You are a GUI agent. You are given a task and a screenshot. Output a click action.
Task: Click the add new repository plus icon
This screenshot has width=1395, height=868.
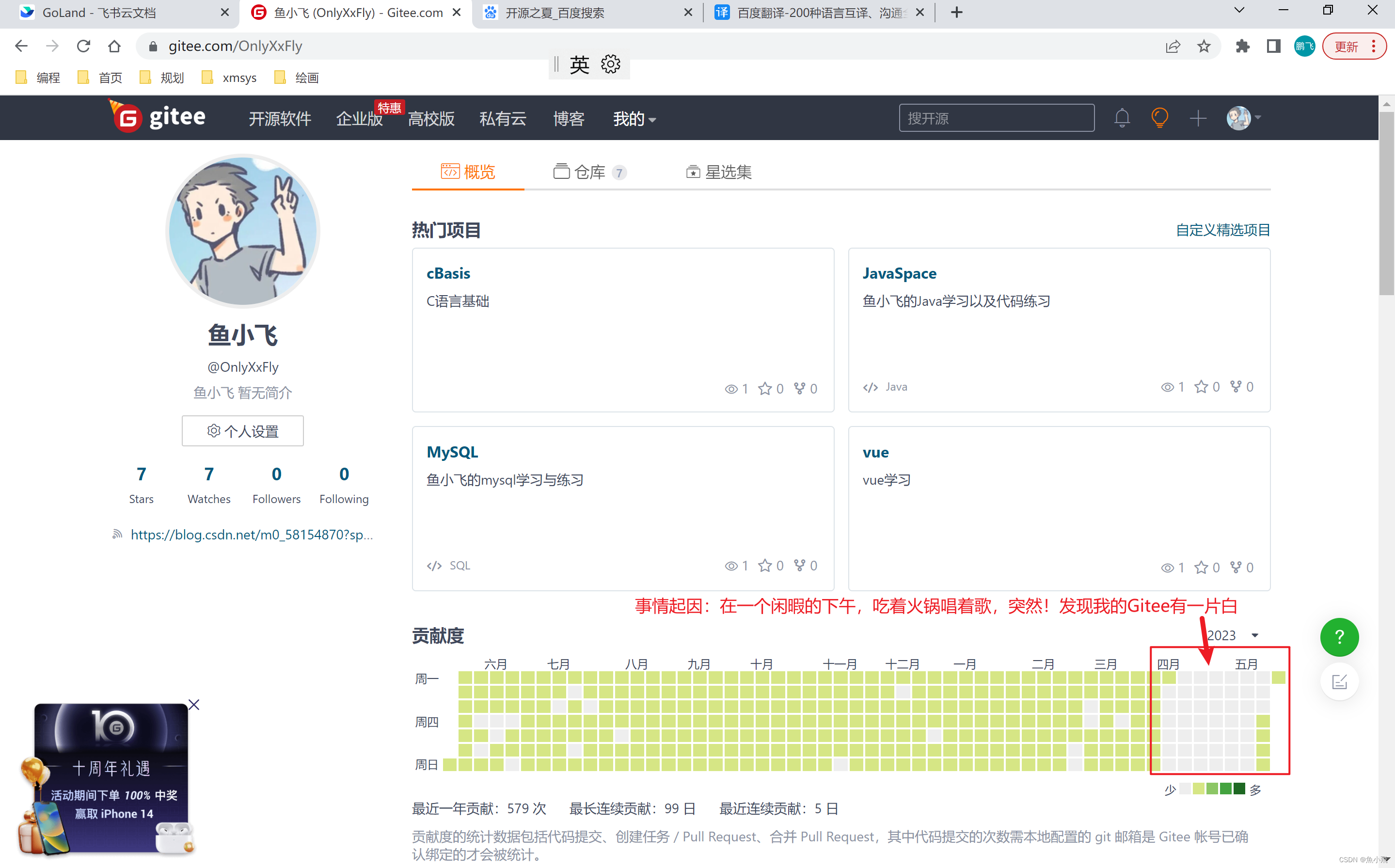[1199, 118]
